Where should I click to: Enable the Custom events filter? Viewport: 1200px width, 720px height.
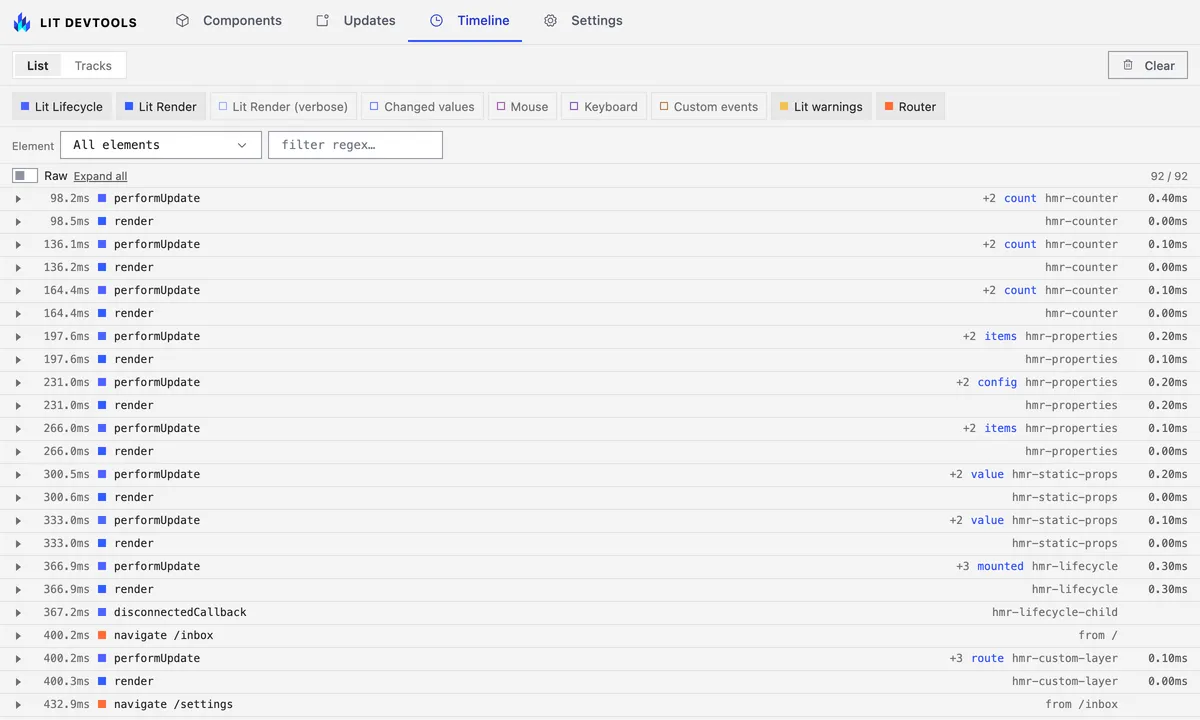click(709, 106)
